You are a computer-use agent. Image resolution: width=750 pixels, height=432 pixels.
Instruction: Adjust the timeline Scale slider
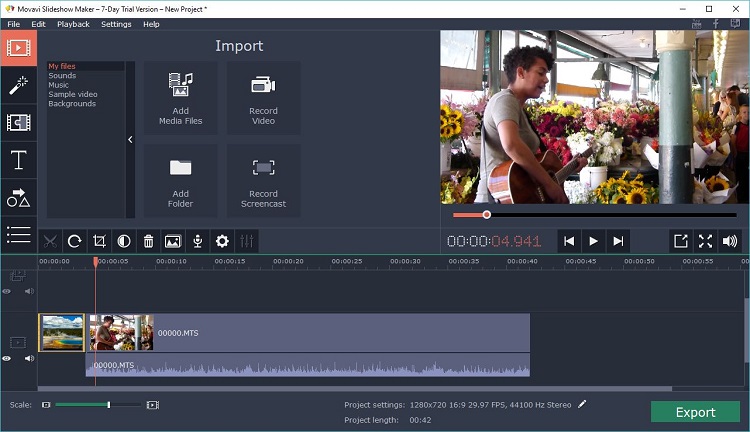tap(108, 405)
